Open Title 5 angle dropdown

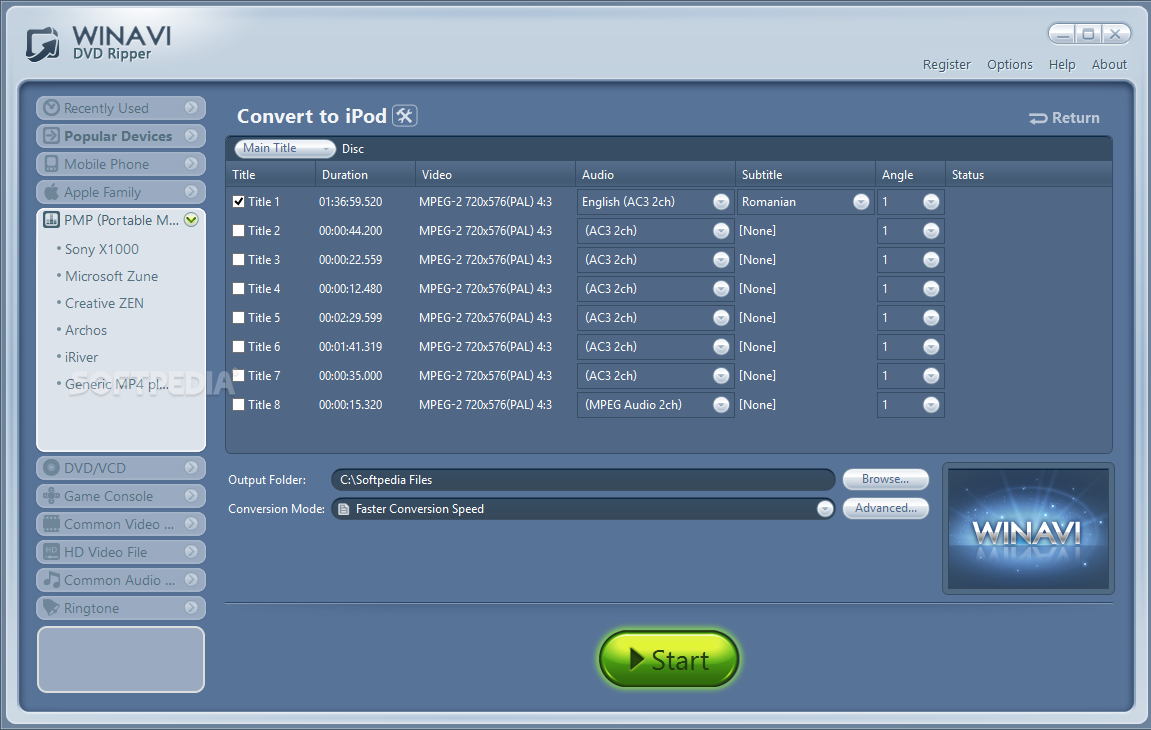tap(931, 317)
